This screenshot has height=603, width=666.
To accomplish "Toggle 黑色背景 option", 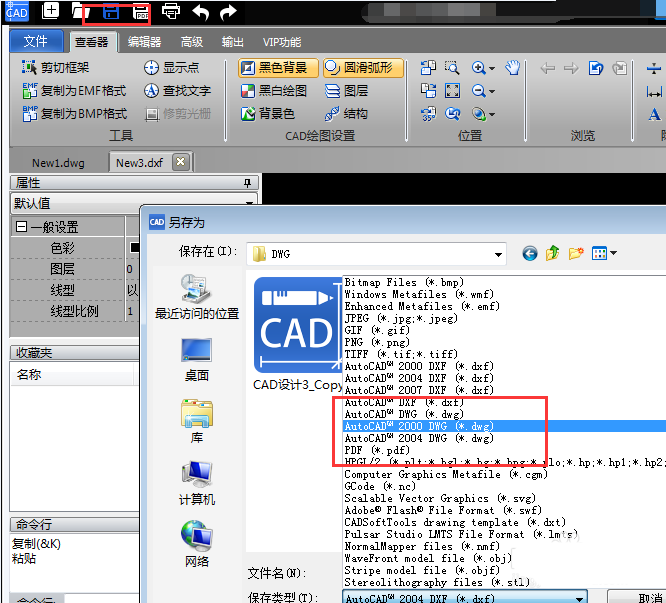I will [278, 68].
